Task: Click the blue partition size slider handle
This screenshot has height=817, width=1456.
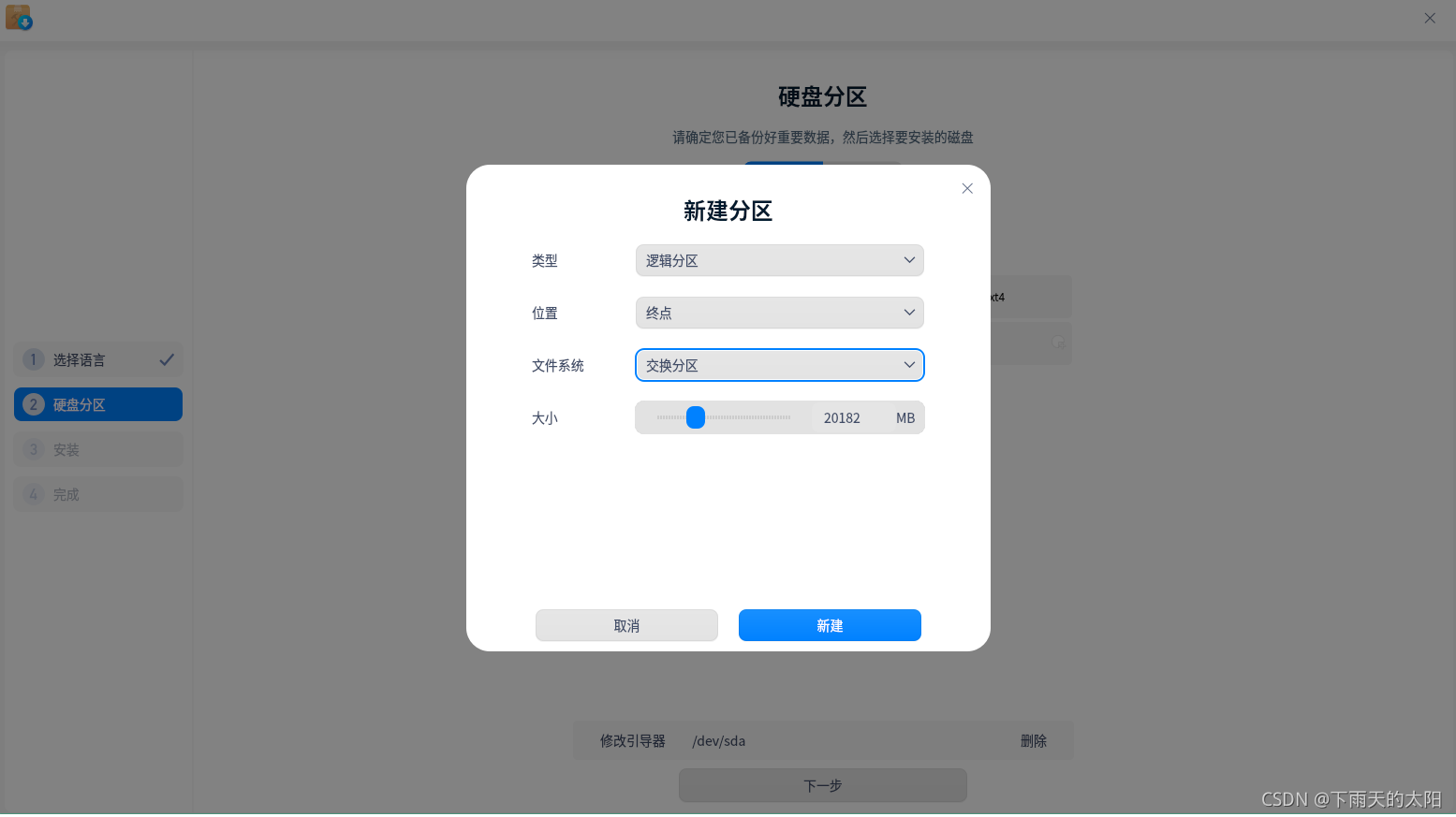Action: tap(695, 417)
